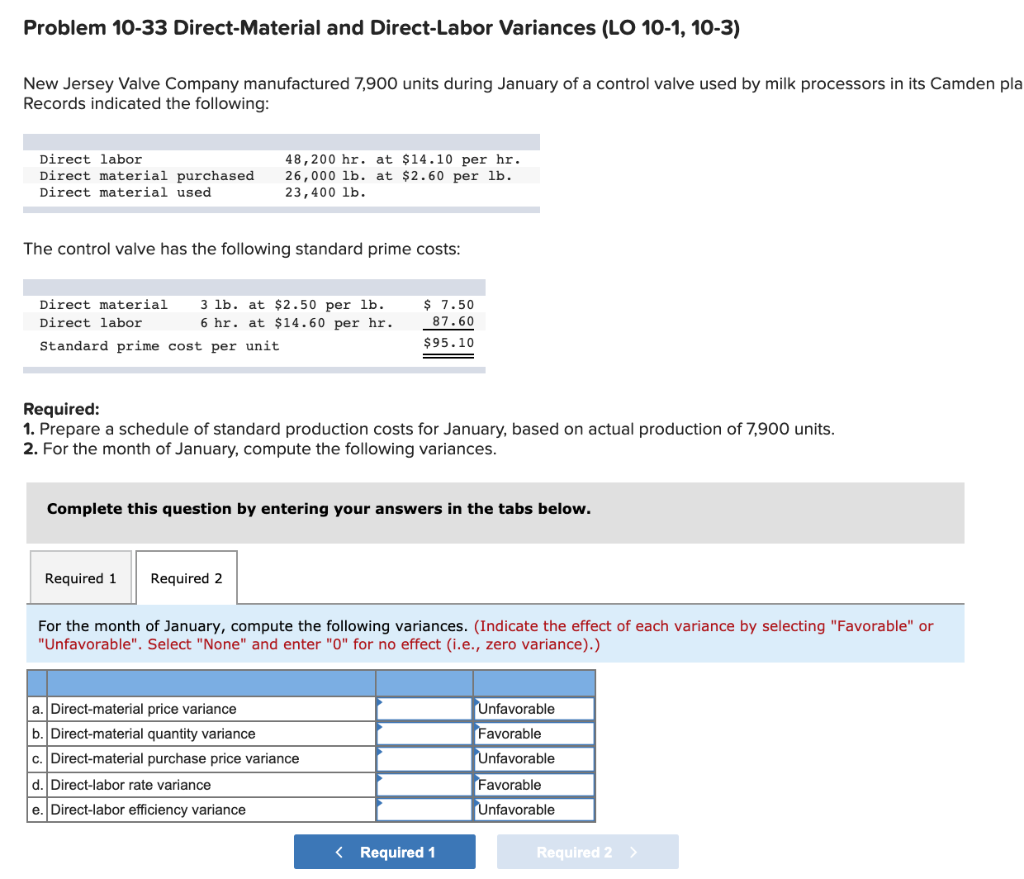Click the Problem 10-33 heading

pyautogui.click(x=381, y=27)
